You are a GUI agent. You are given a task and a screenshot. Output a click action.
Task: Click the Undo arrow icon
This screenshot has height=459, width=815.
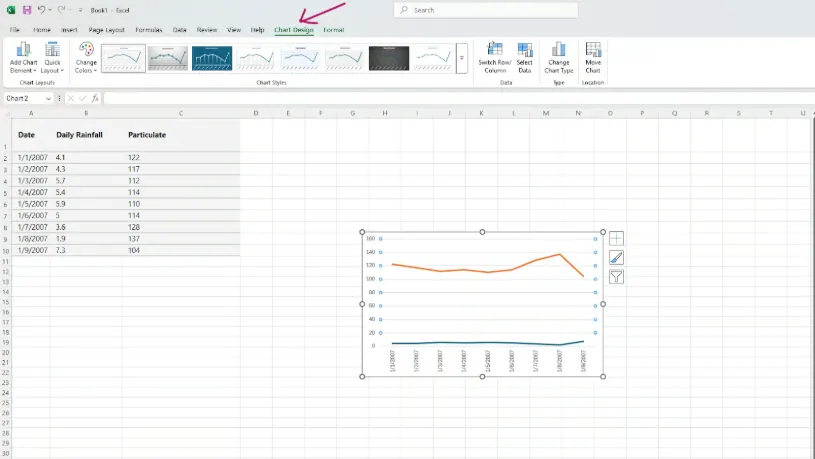(41, 10)
